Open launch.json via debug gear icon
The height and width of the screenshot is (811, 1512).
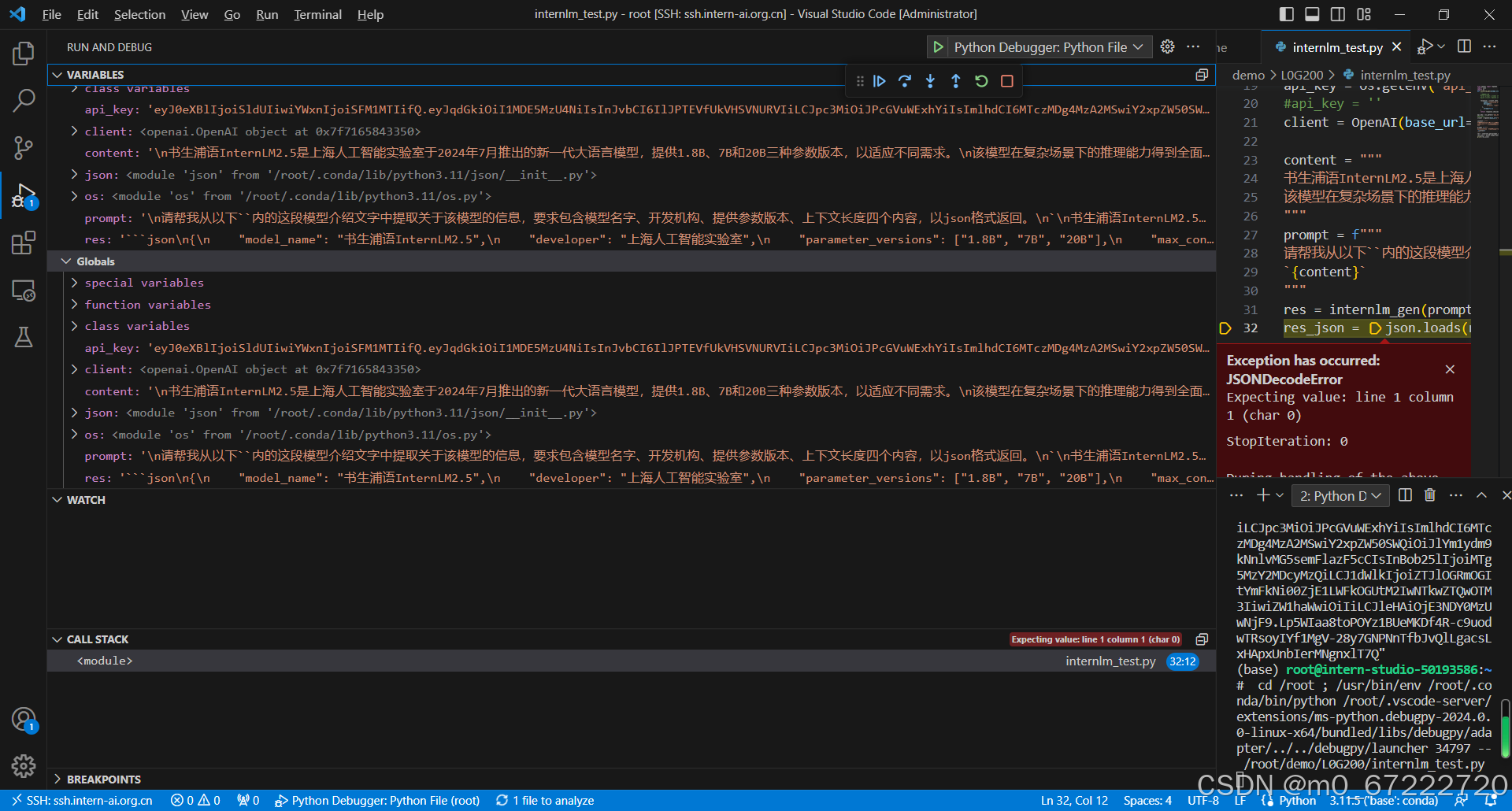[1168, 47]
